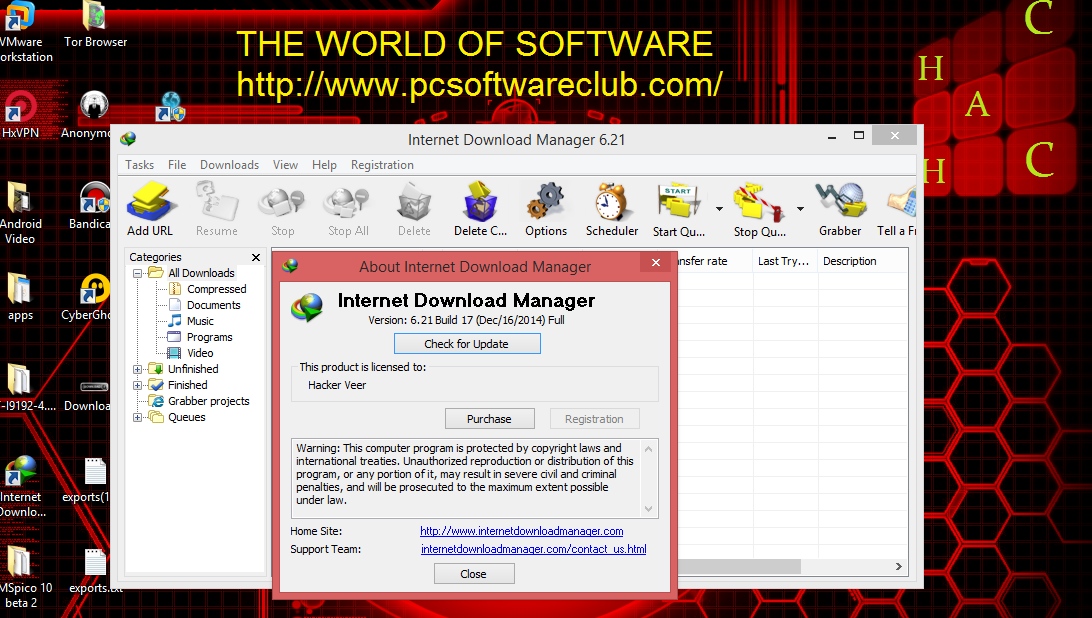This screenshot has height=618, width=1092.
Task: Click the Check for Update button
Action: click(x=467, y=343)
